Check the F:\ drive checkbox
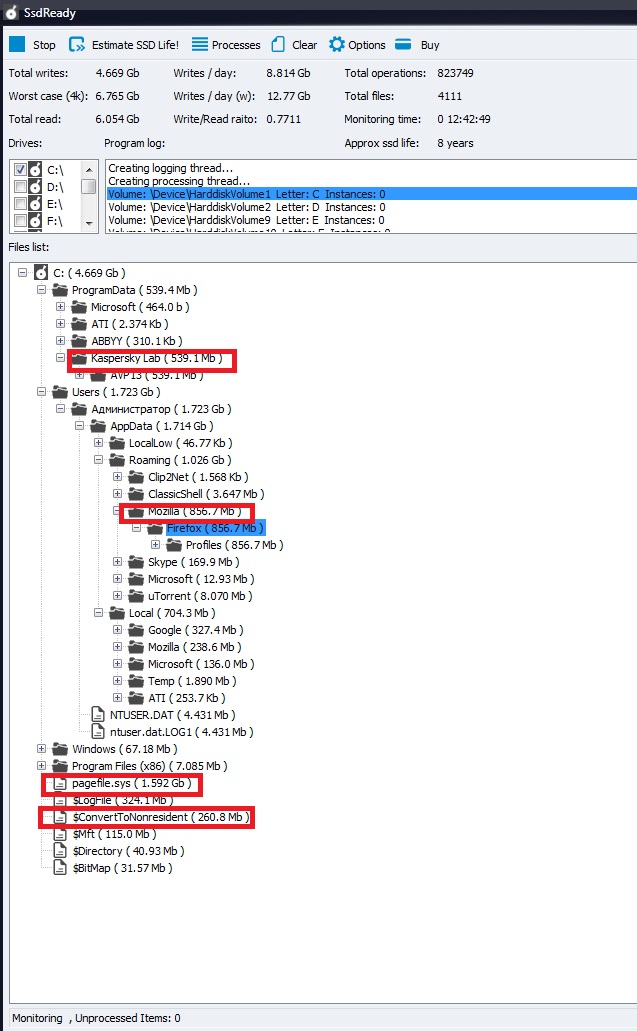Screen dimensions: 637x1031 pos(20,221)
